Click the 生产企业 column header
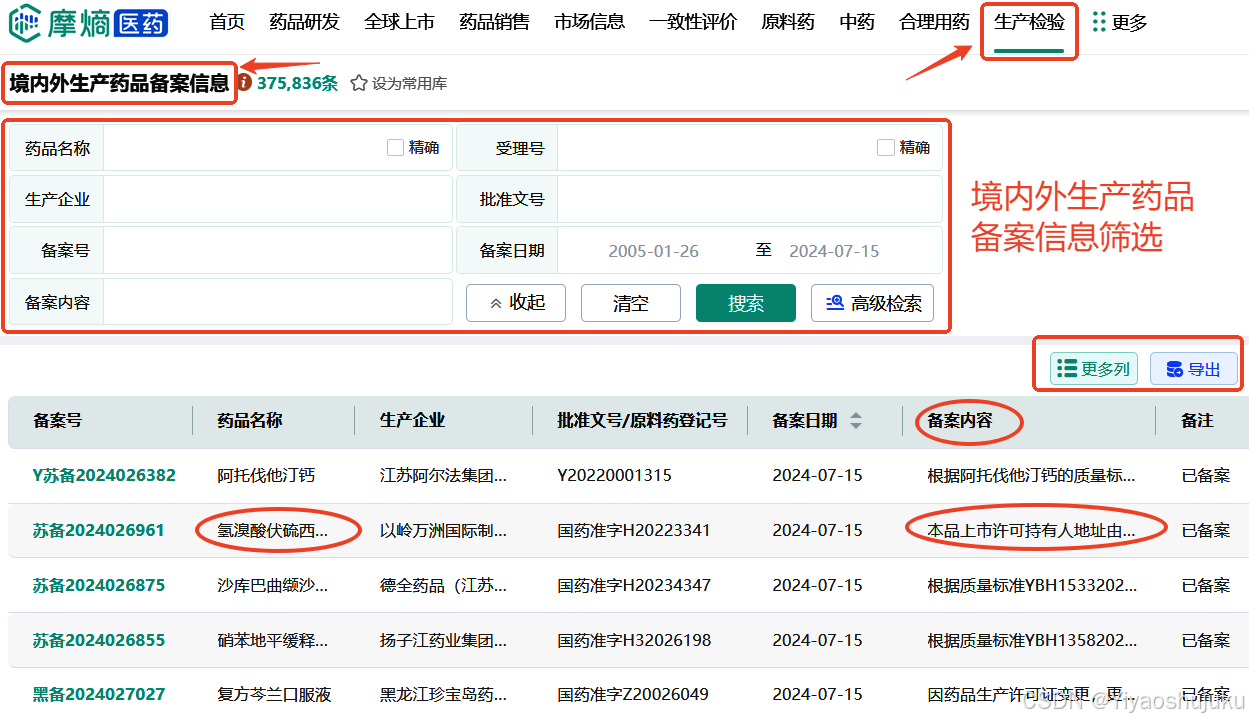Image resolution: width=1249 pixels, height=720 pixels. [412, 421]
